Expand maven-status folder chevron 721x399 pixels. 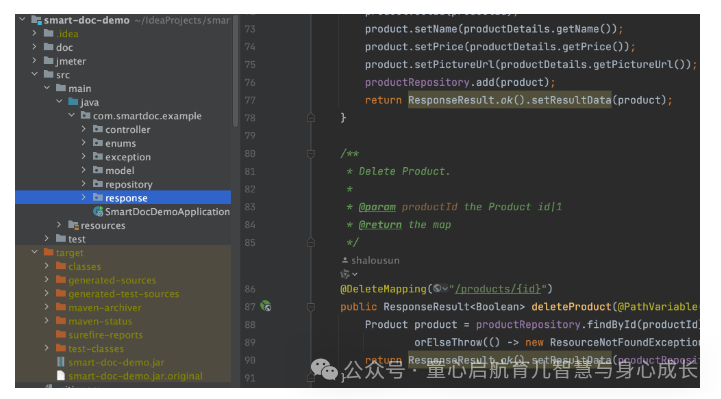click(47, 321)
